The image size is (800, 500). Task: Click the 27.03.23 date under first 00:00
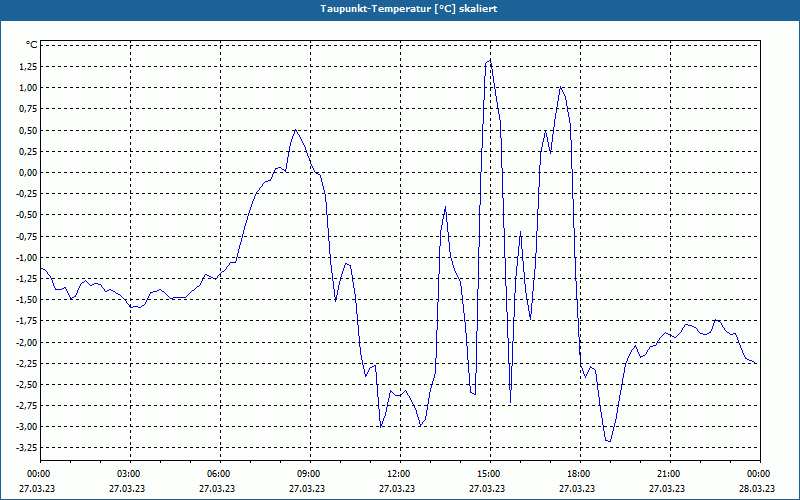tap(37, 489)
